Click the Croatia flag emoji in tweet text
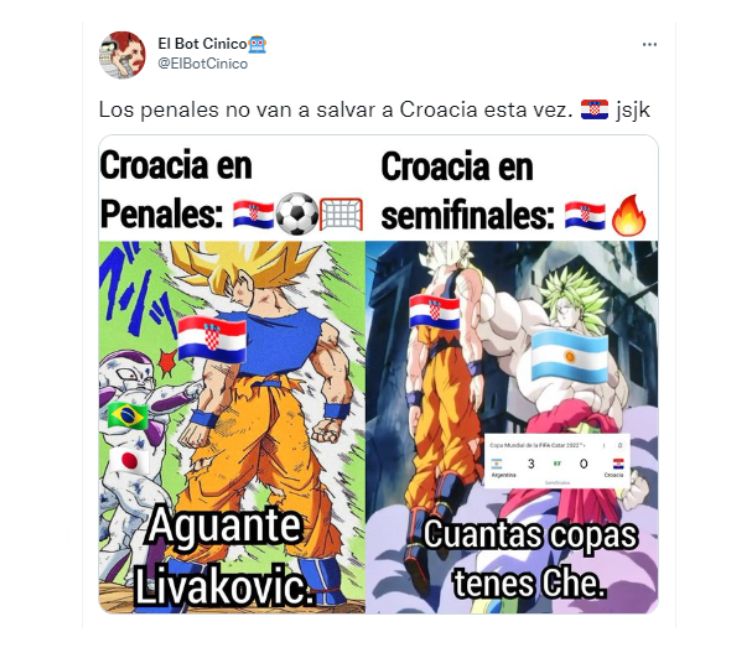The height and width of the screenshot is (650, 750). tap(594, 110)
